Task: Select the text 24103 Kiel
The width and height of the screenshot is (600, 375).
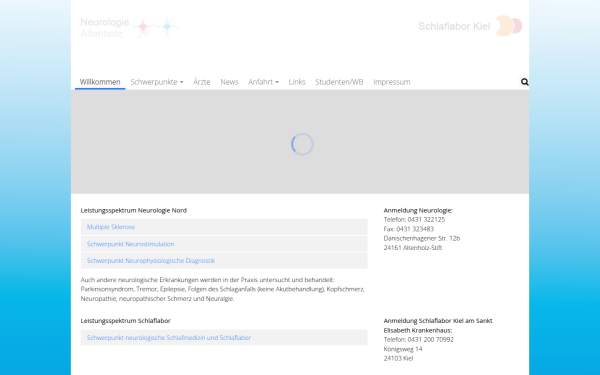Action: (398, 358)
